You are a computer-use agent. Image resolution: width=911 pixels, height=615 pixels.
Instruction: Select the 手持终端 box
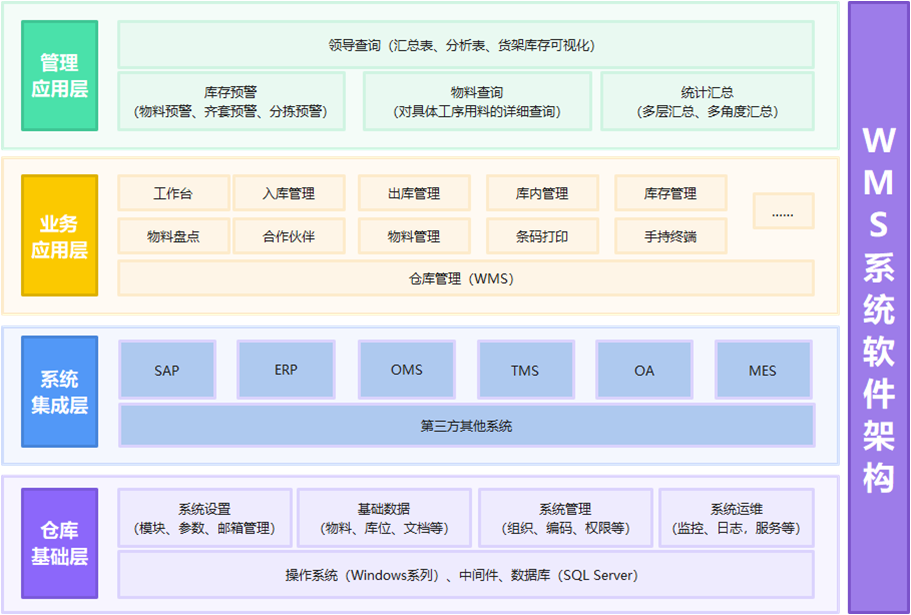[x=670, y=236]
